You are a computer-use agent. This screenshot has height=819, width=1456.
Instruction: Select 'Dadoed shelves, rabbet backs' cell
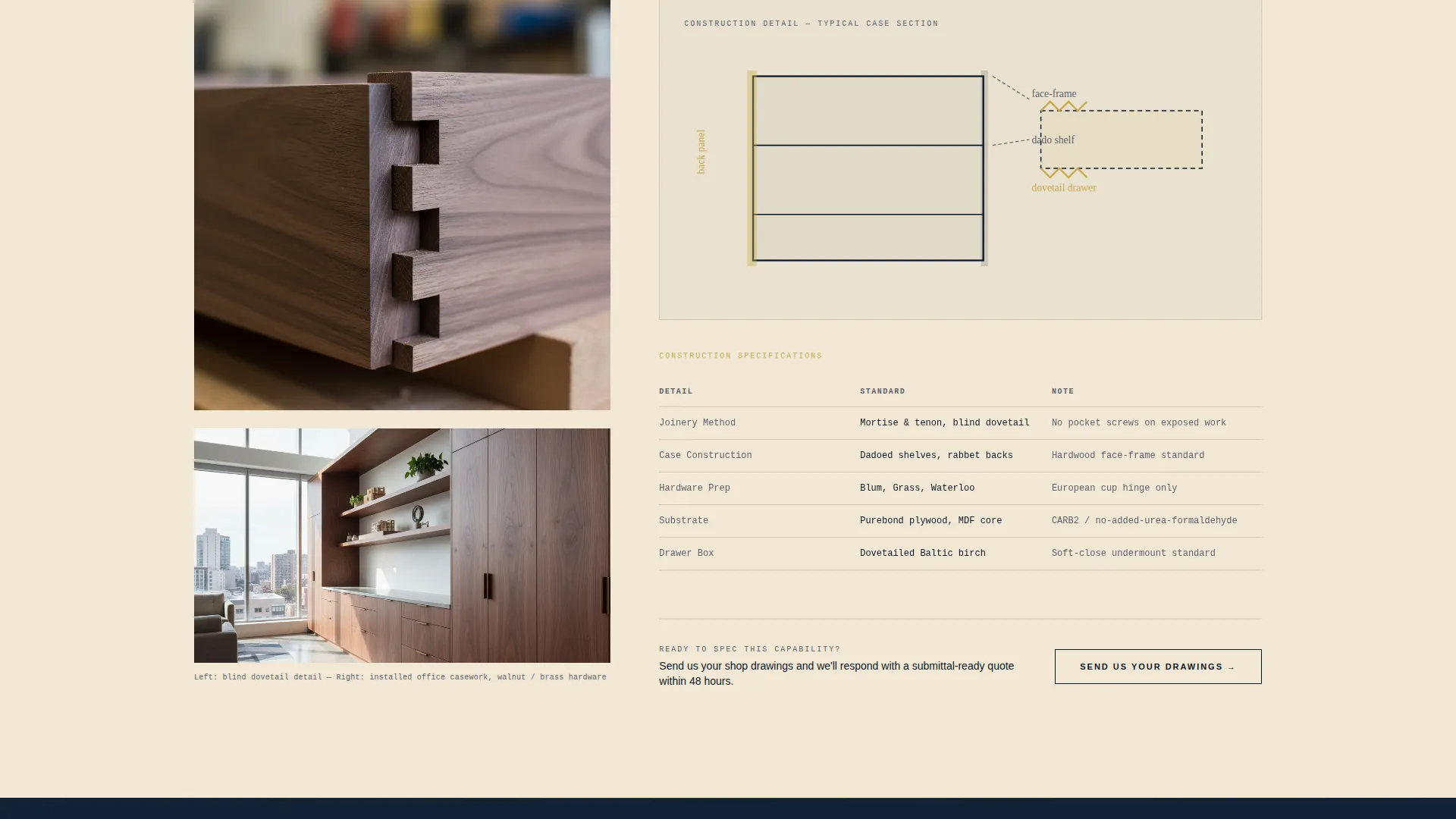tap(937, 456)
